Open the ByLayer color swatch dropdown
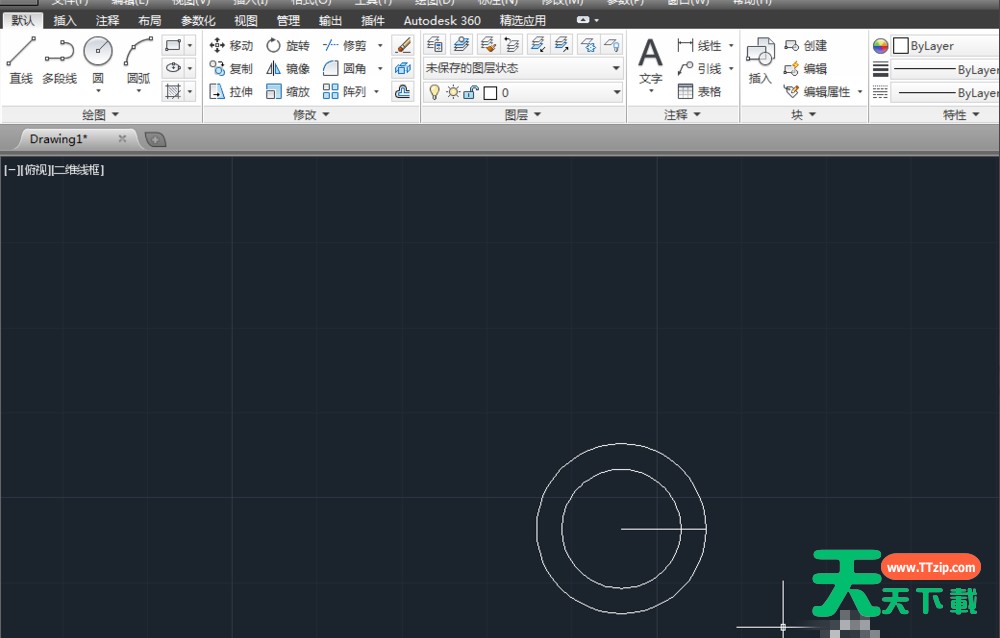This screenshot has width=1000, height=638. pyautogui.click(x=945, y=45)
